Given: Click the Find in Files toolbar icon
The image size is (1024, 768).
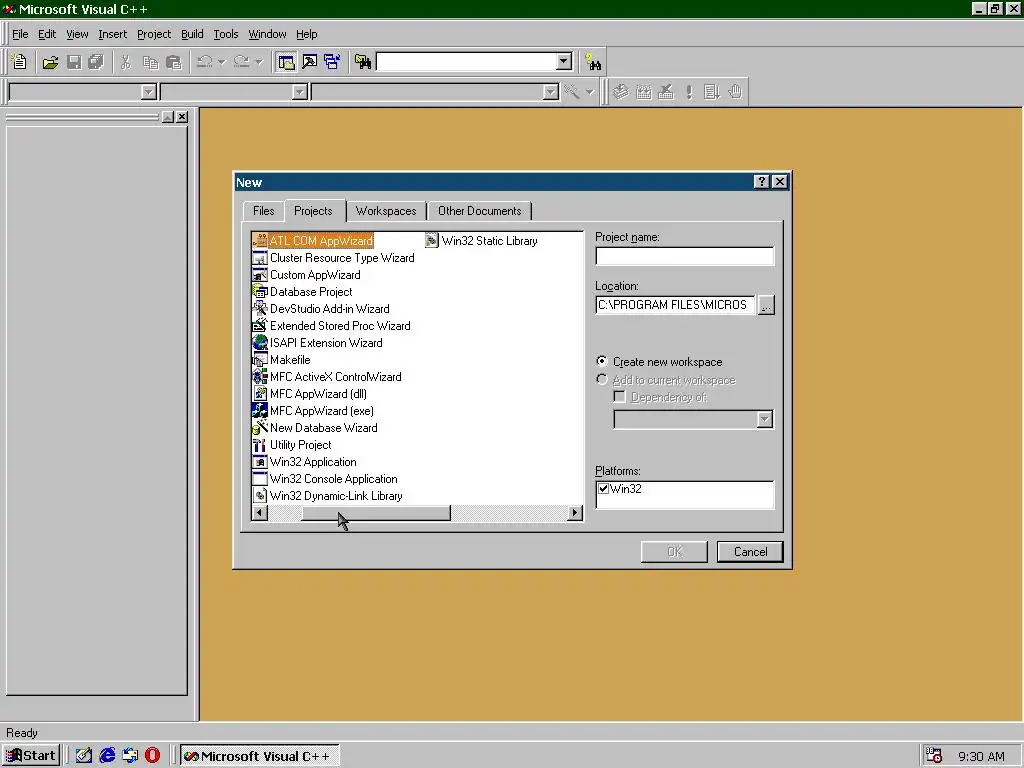Looking at the screenshot, I should coord(363,62).
